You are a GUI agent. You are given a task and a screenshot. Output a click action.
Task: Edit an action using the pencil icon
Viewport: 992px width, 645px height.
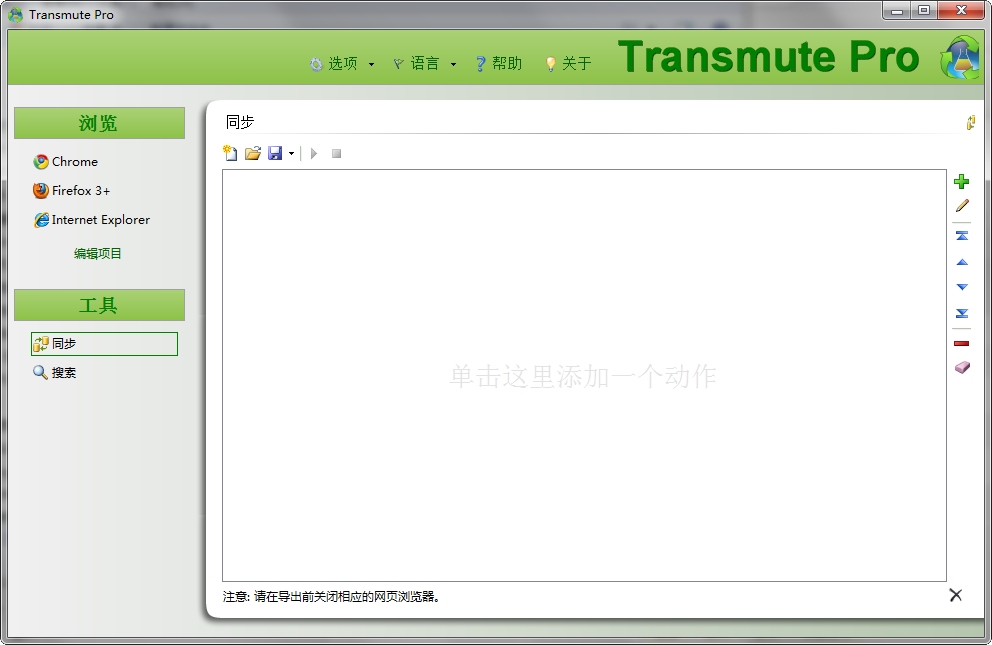(x=961, y=205)
